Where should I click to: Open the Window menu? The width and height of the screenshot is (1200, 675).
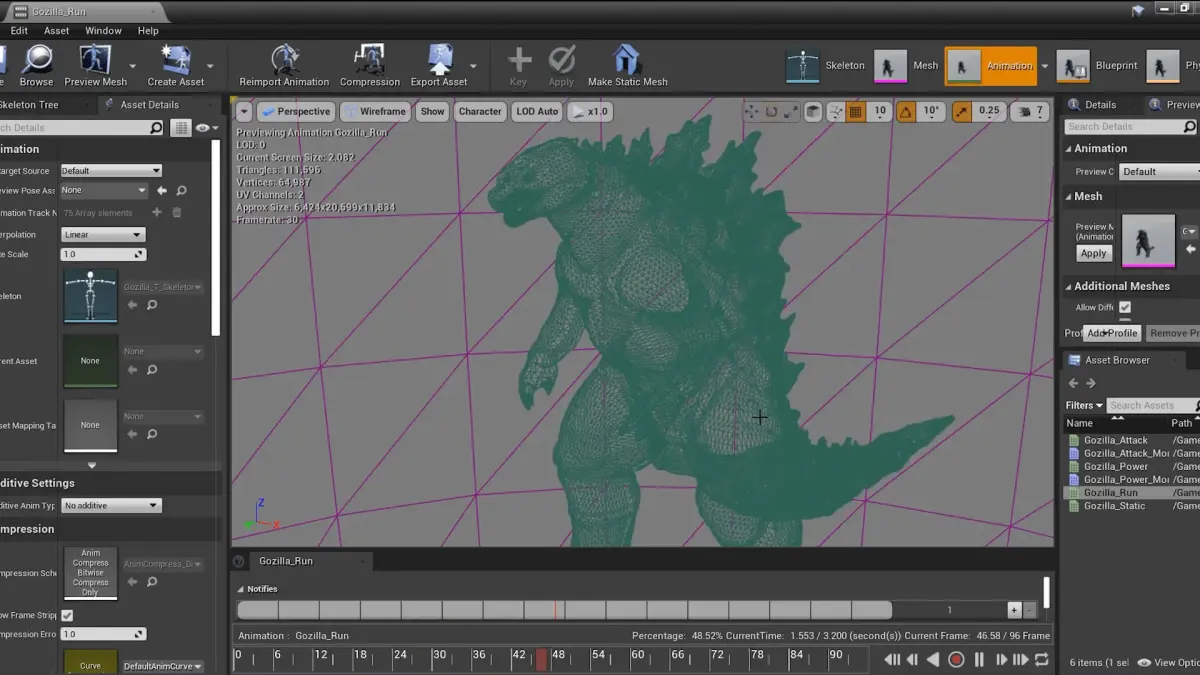pos(103,31)
